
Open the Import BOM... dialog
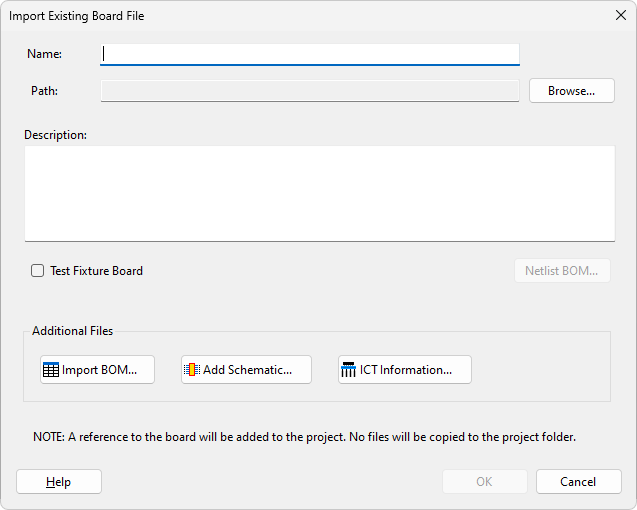(107, 370)
